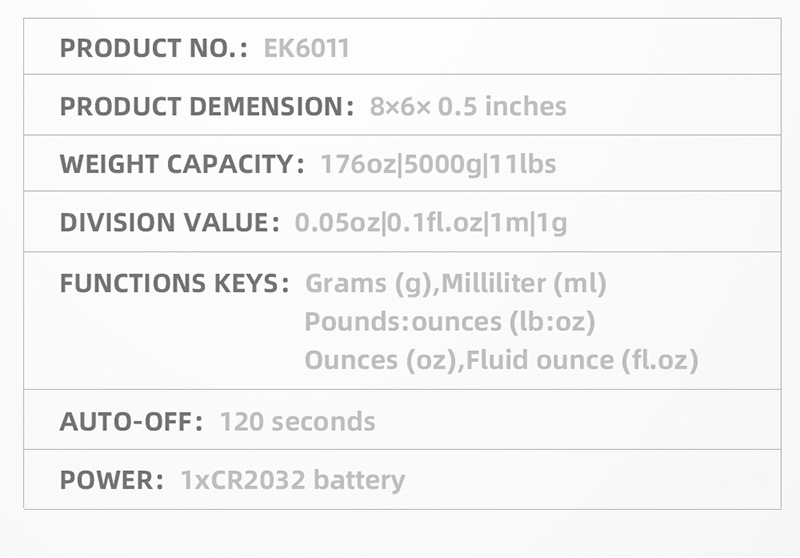
Task: Select the 120 seconds auto-off value
Action: point(298,421)
